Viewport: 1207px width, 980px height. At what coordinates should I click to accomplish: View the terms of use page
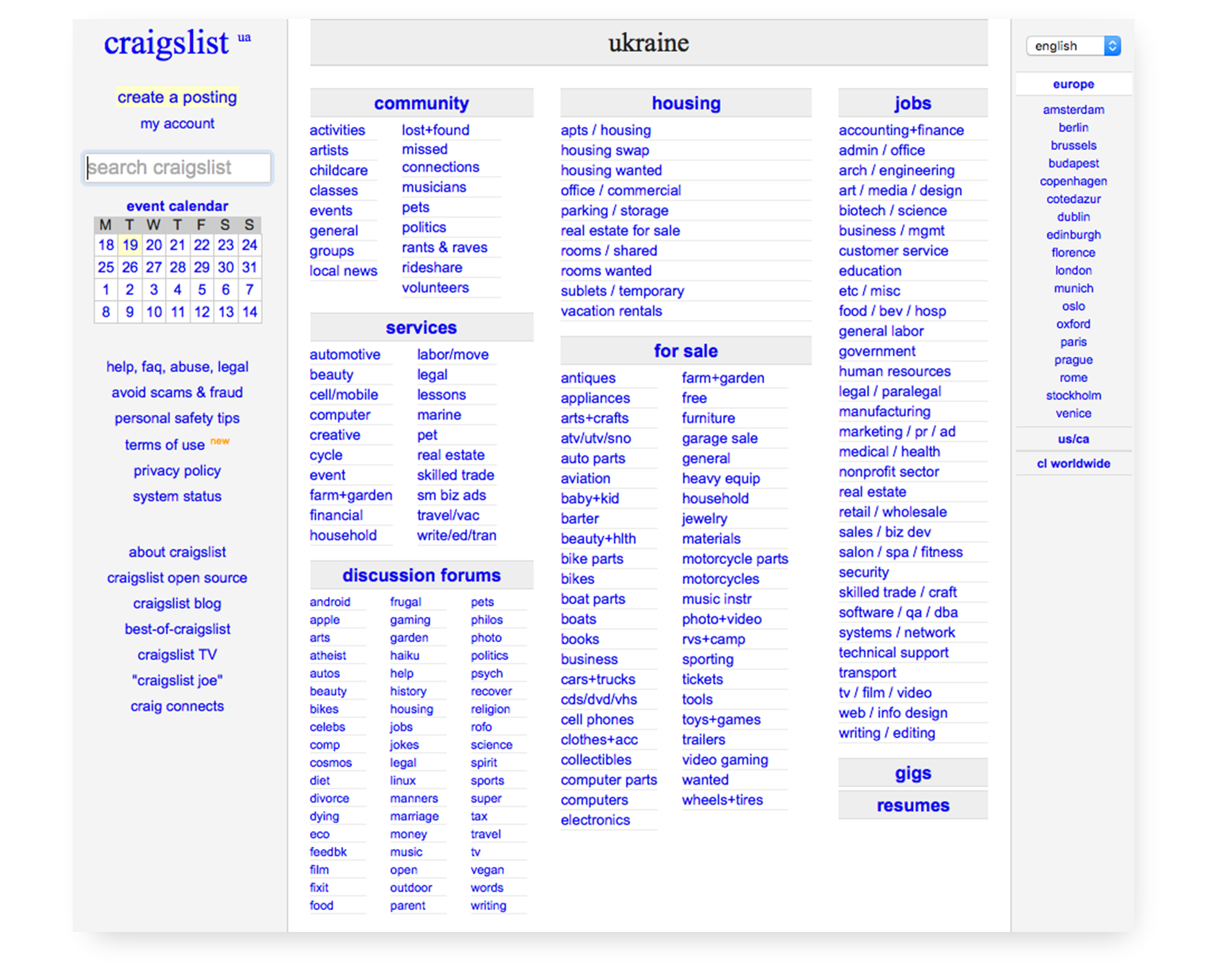coord(165,444)
